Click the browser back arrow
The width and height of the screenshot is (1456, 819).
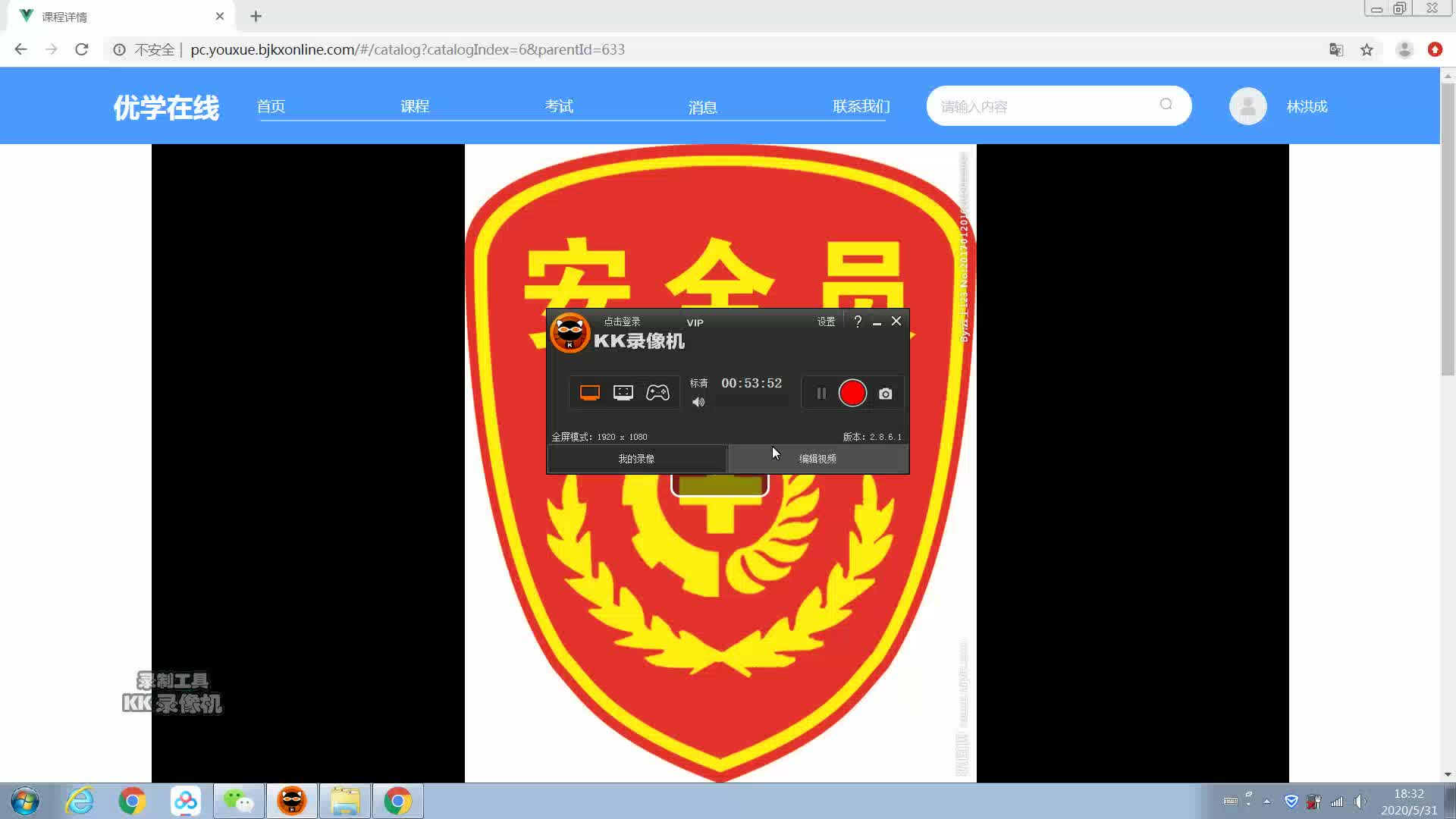click(20, 49)
